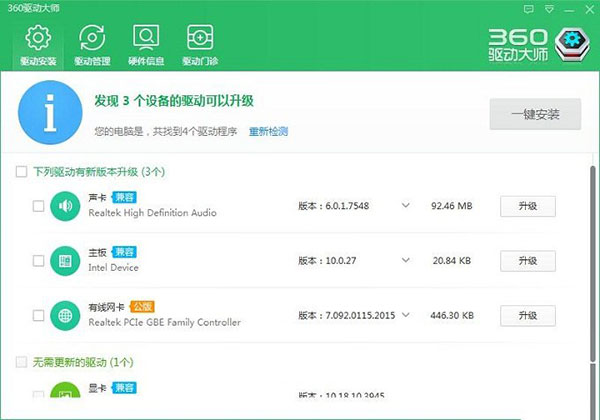Viewport: 600px width, 420px height.
Task: Click the 兼容 tag next to 主板
Action: tap(124, 252)
